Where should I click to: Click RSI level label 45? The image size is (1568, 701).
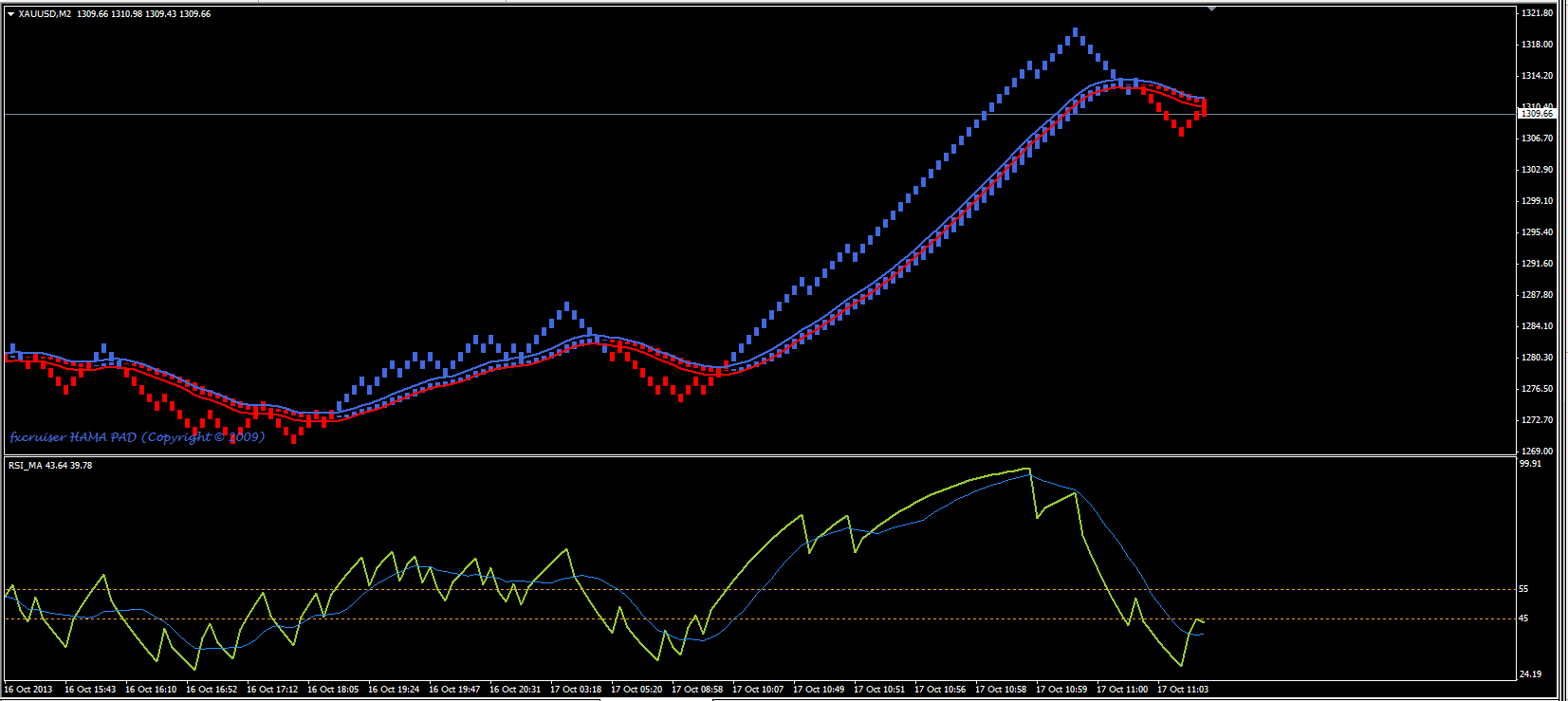click(1523, 618)
